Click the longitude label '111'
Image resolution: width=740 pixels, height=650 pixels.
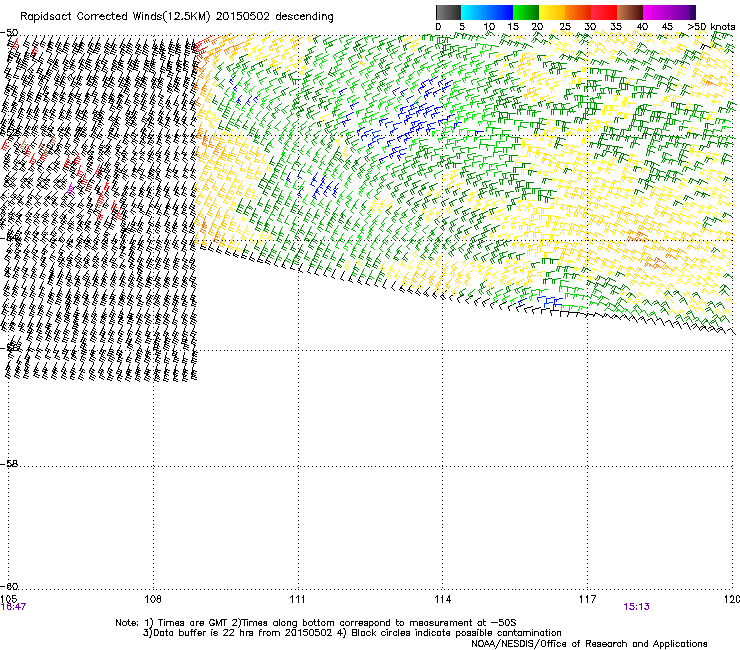(297, 599)
